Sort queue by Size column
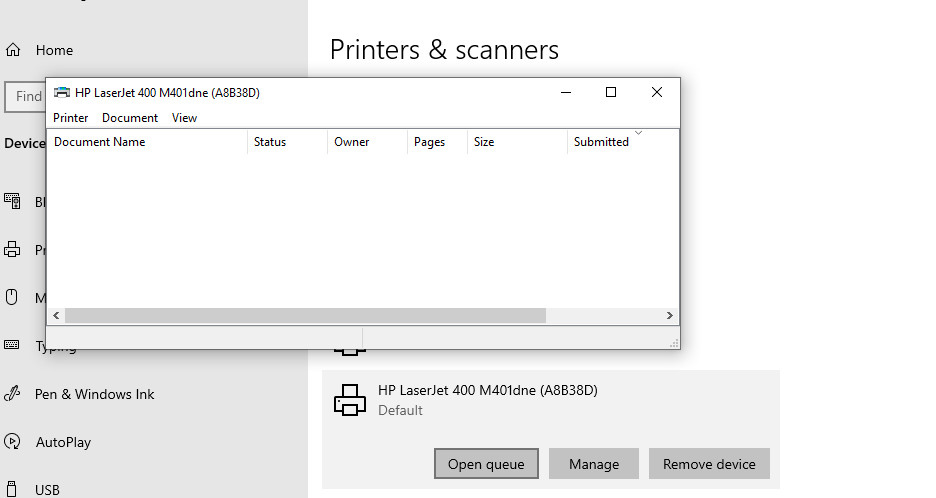 [x=517, y=142]
